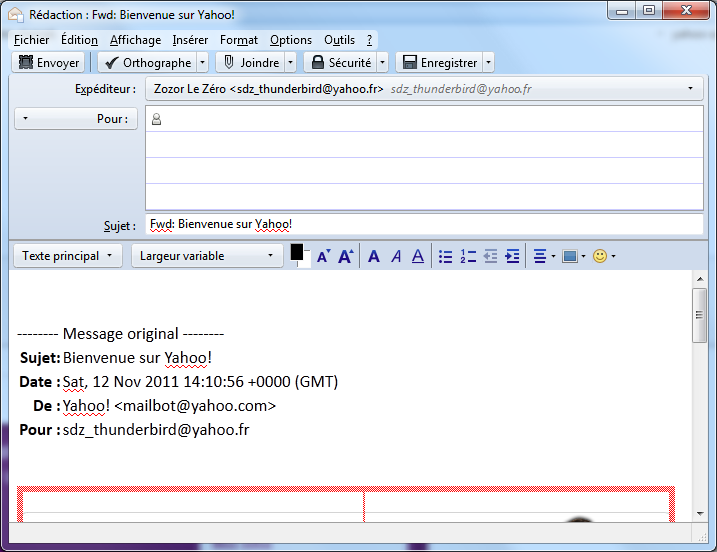Open the Format menu

(239, 40)
